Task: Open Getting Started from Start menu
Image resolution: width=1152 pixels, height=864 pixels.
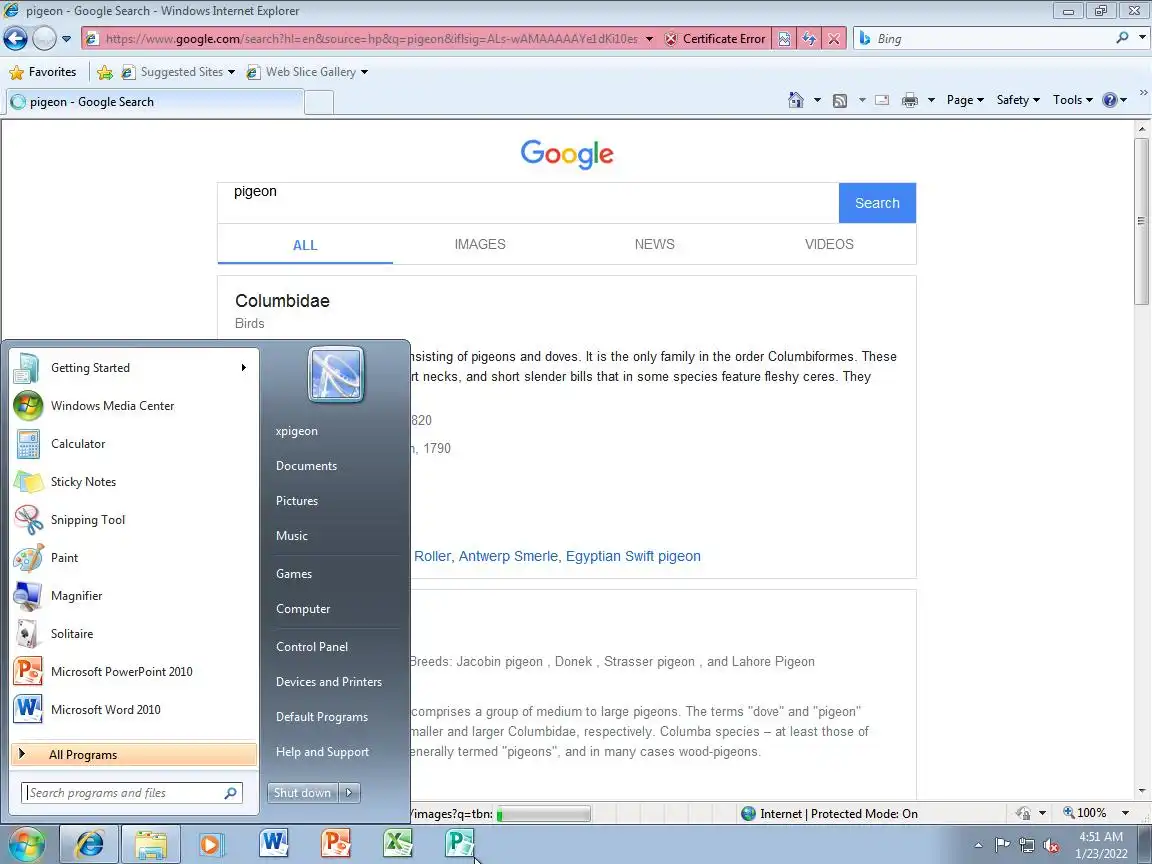Action: (x=132, y=368)
